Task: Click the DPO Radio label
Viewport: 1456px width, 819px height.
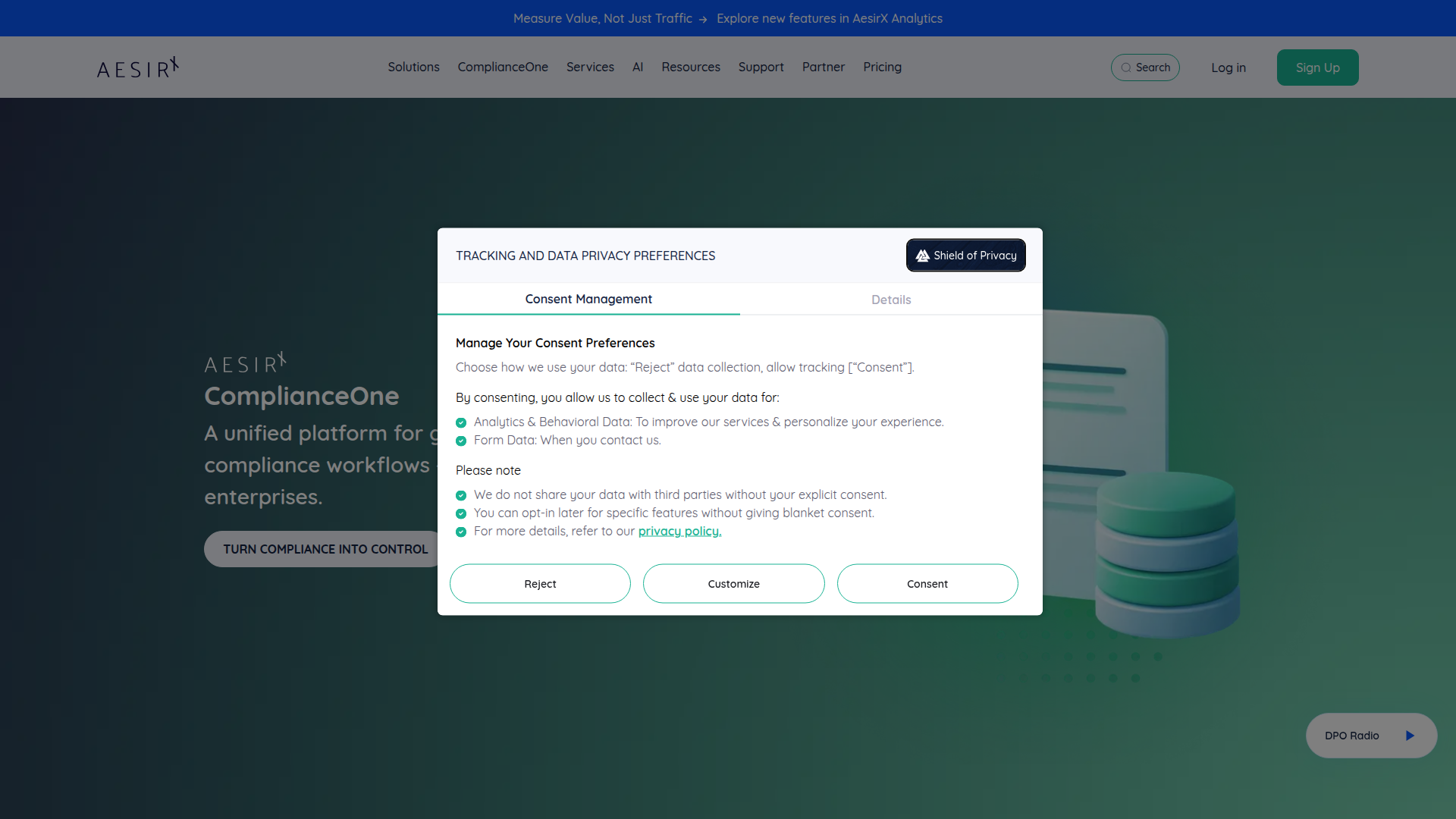Action: point(1352,736)
